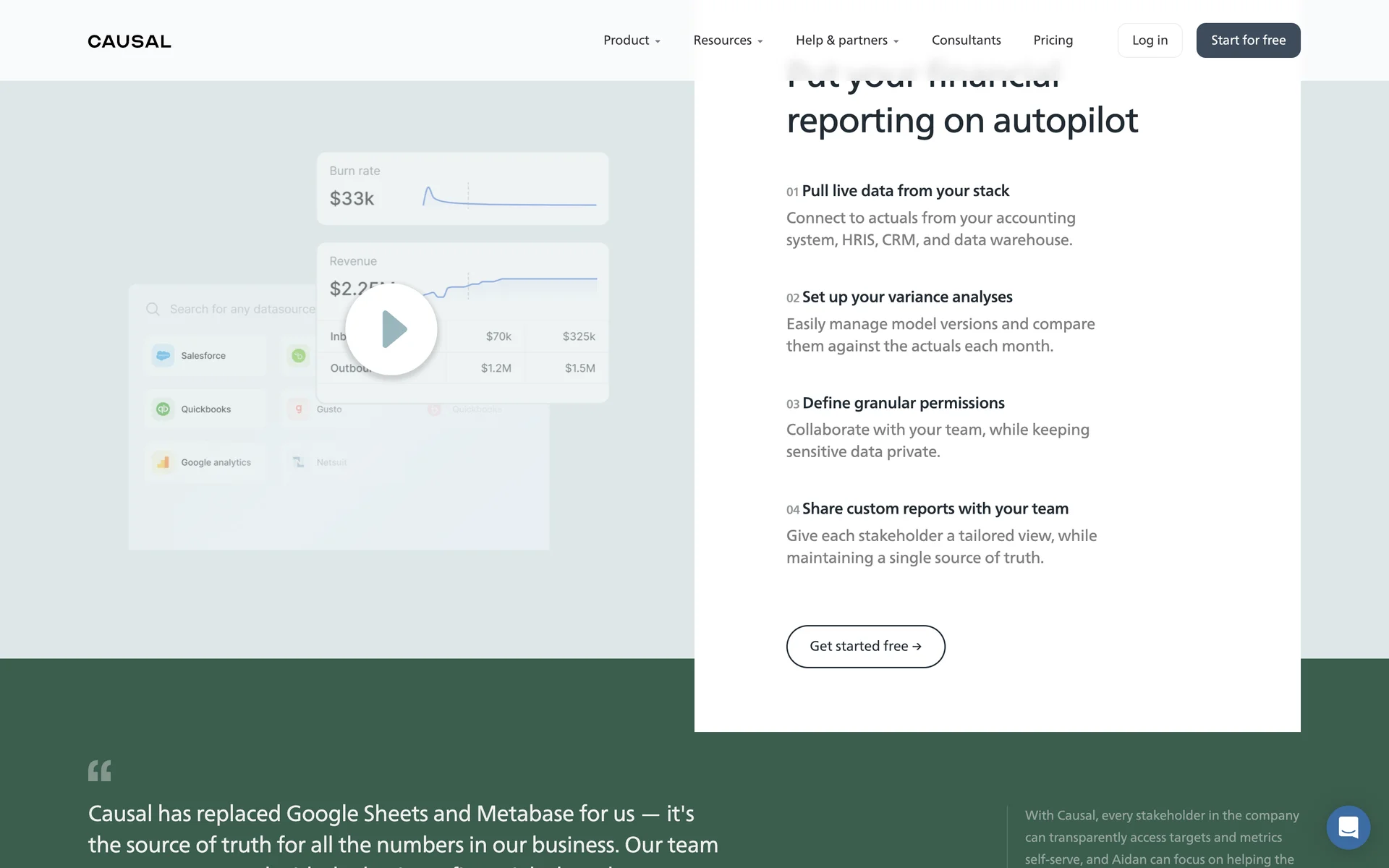Play the product demo video
This screenshot has width=1389, height=868.
tap(391, 329)
